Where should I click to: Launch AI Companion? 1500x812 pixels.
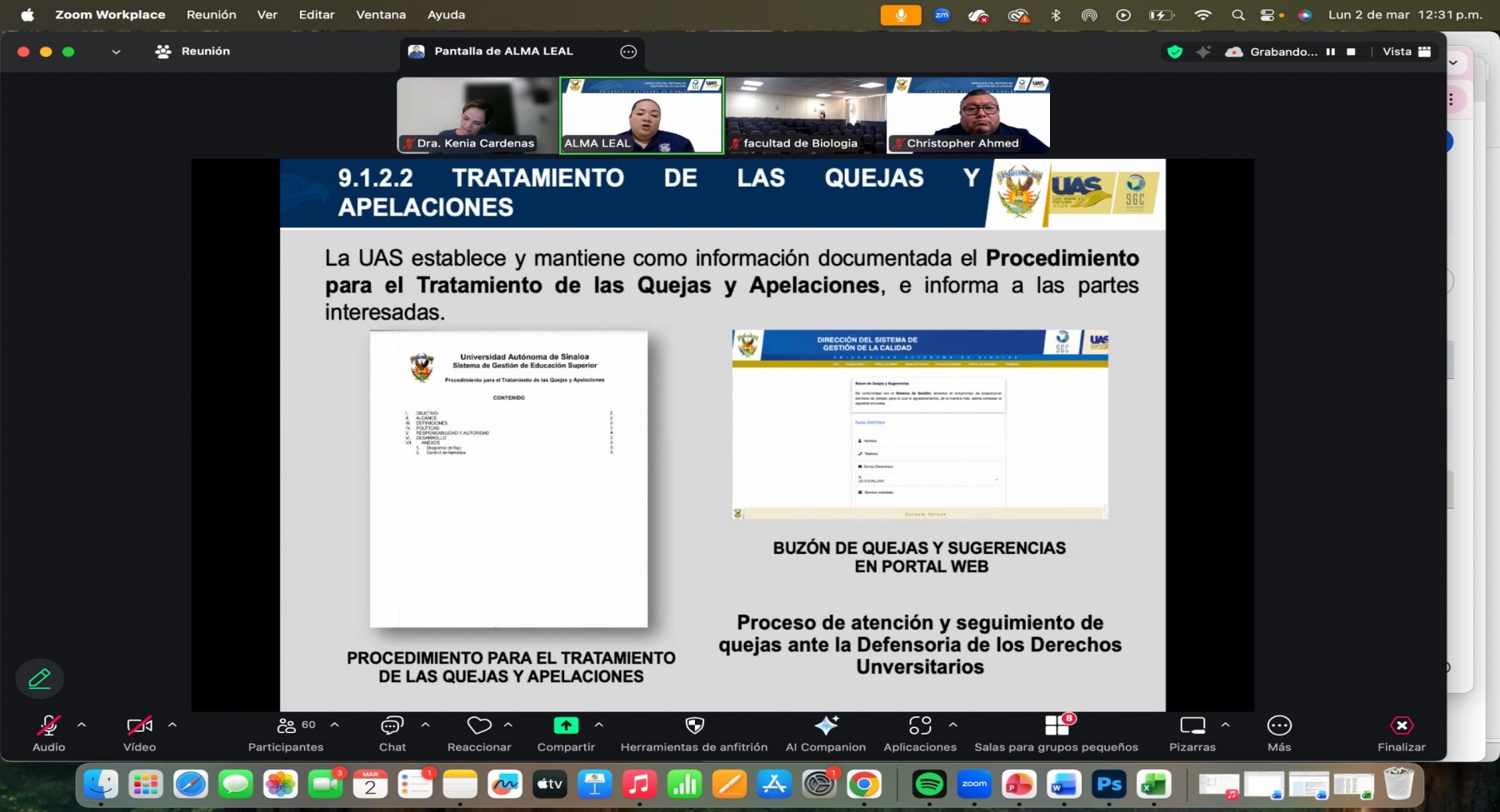[825, 733]
